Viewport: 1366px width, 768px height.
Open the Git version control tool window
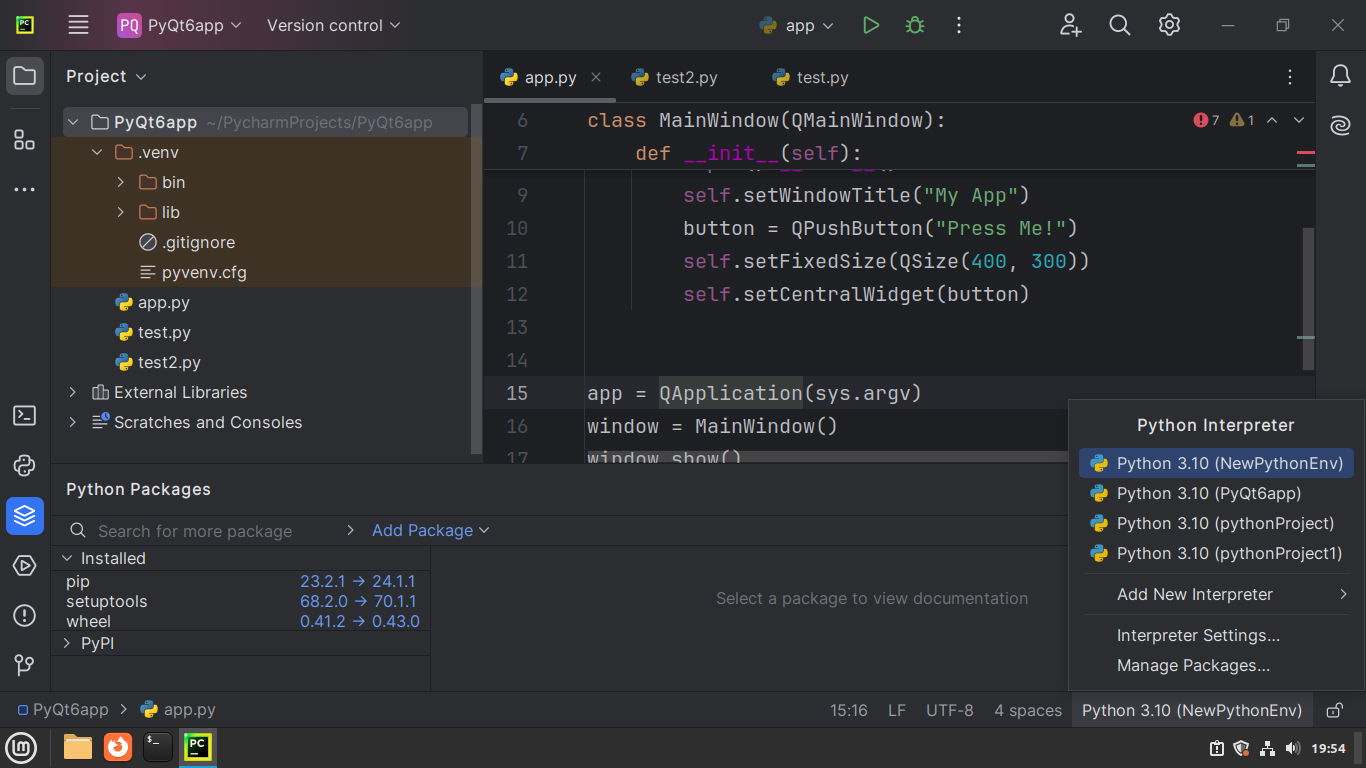(25, 665)
